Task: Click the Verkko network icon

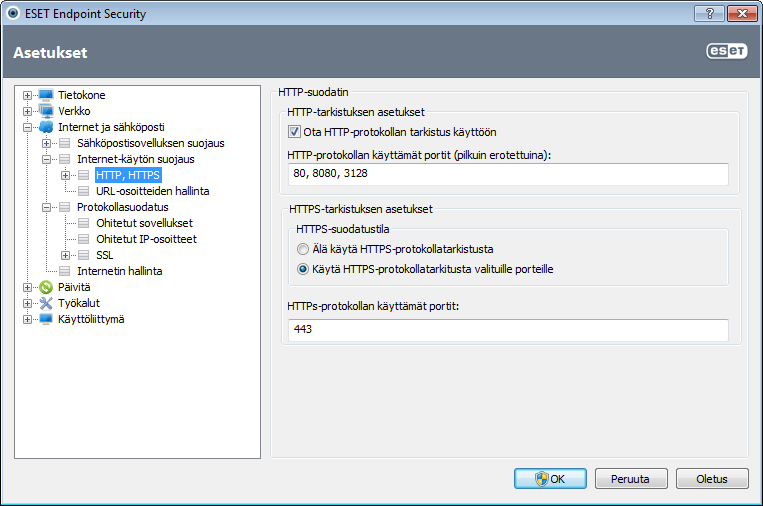Action: (46, 111)
